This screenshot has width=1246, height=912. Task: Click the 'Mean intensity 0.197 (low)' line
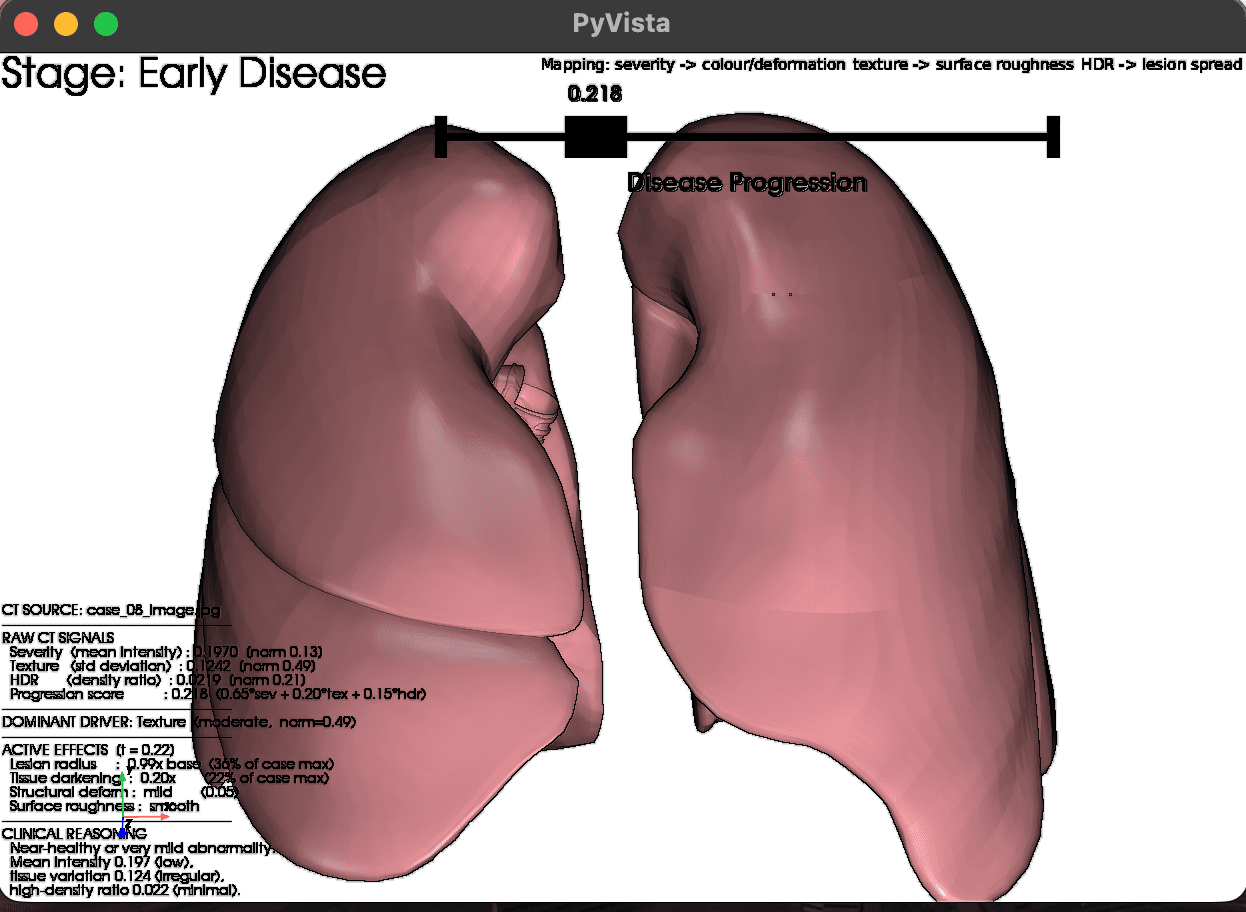coord(101,862)
